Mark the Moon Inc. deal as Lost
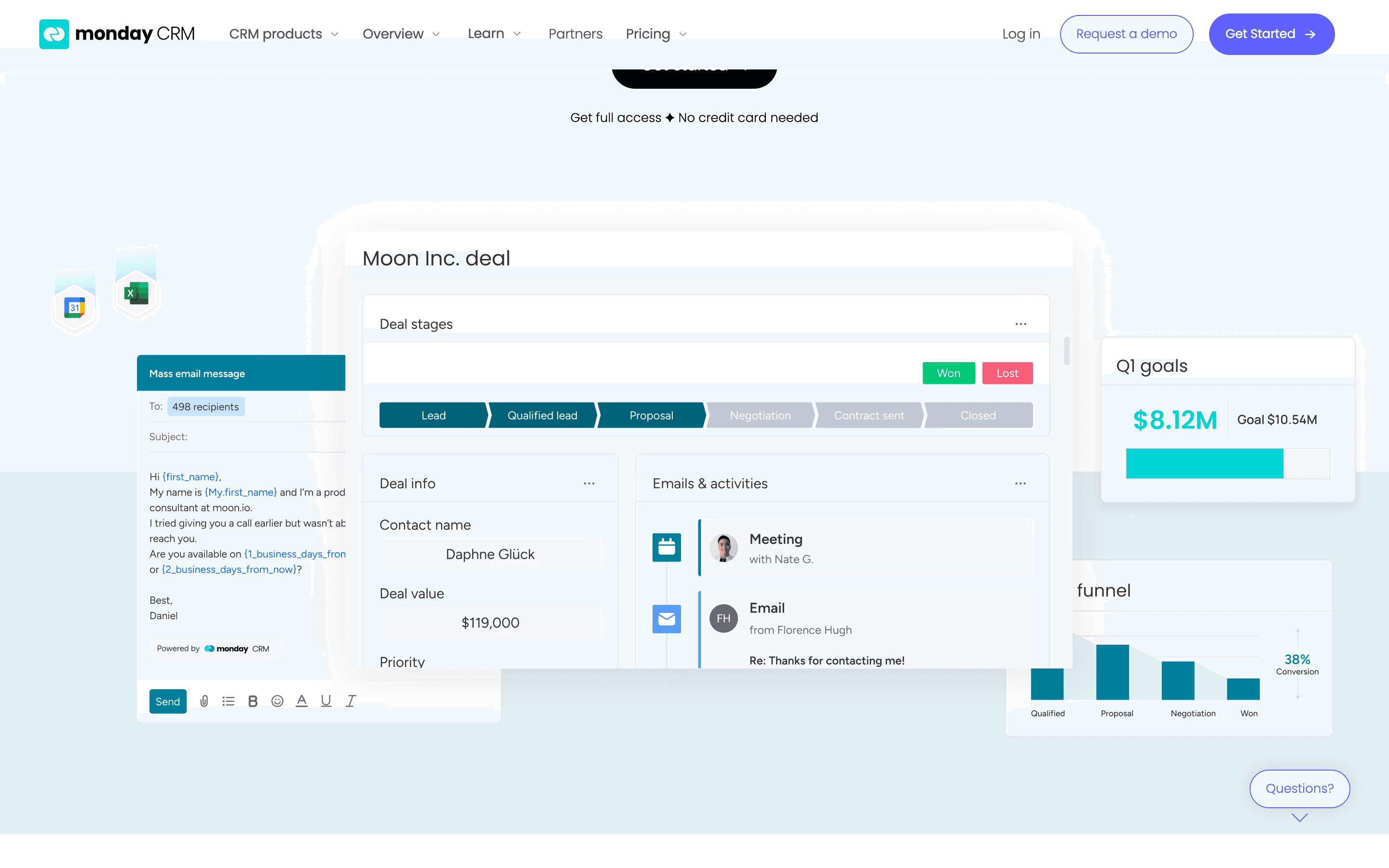Viewport: 1389px width, 868px height. coord(1008,373)
